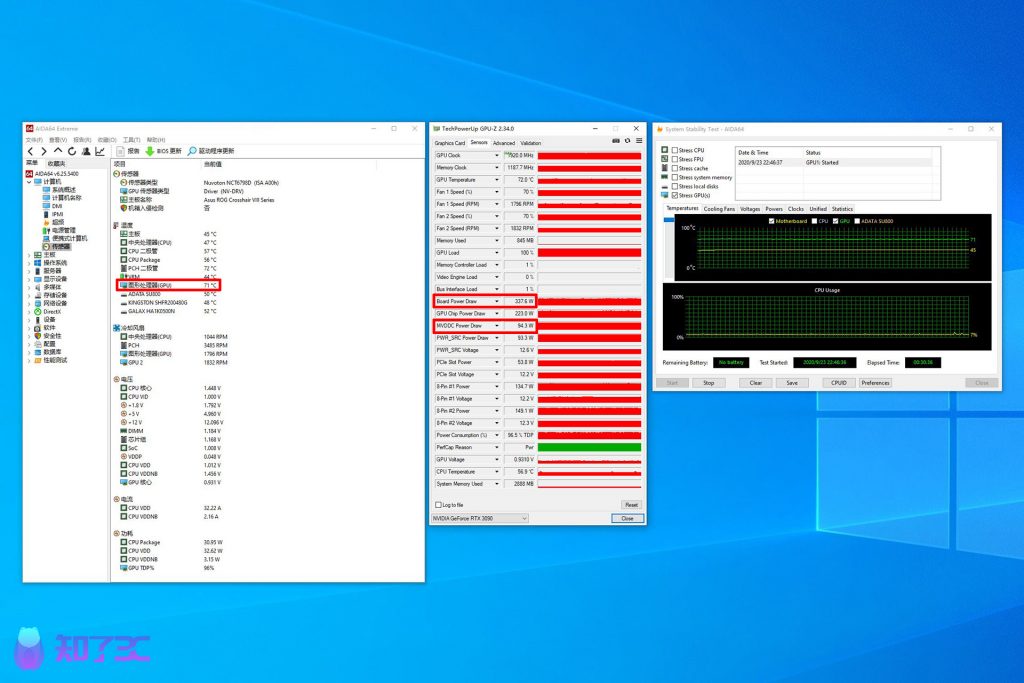The height and width of the screenshot is (683, 1024).
Task: Enable the Stress cache checkbox
Action: point(675,168)
